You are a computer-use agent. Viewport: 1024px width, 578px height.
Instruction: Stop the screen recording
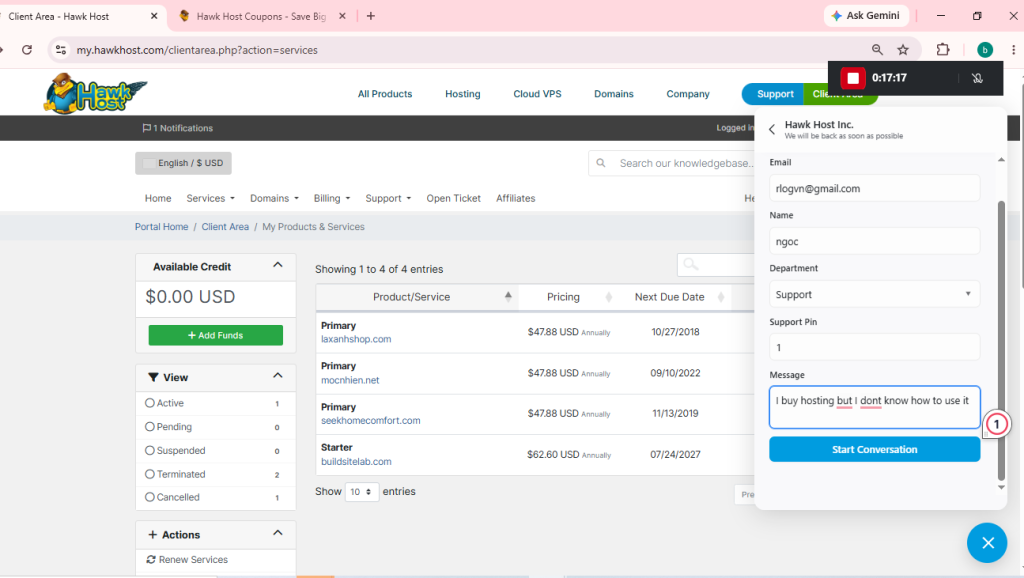point(853,78)
